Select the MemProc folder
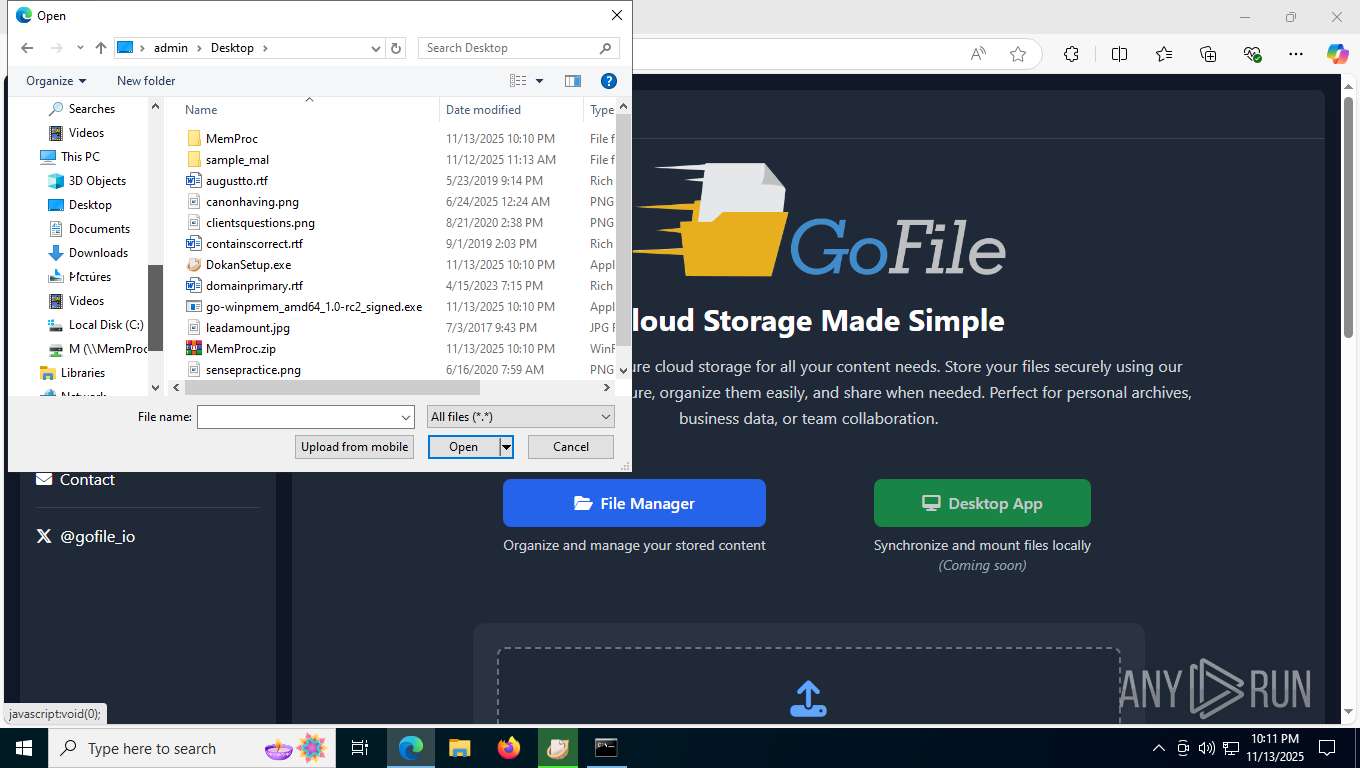The width and height of the screenshot is (1360, 768). click(232, 139)
